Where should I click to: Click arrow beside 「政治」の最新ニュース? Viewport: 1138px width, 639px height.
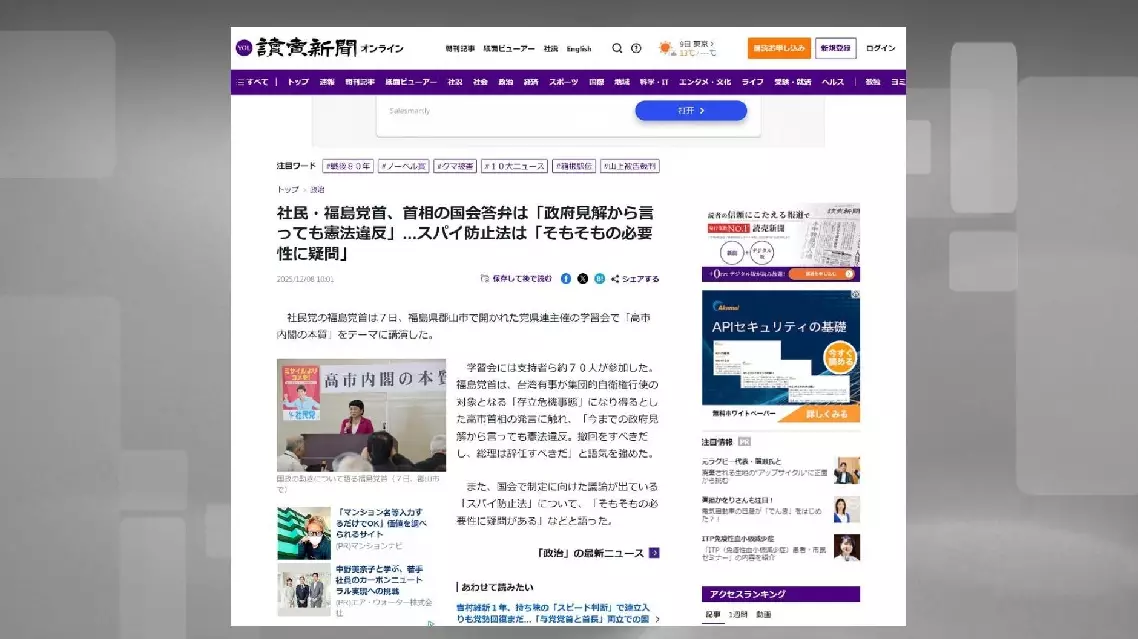pyautogui.click(x=654, y=553)
